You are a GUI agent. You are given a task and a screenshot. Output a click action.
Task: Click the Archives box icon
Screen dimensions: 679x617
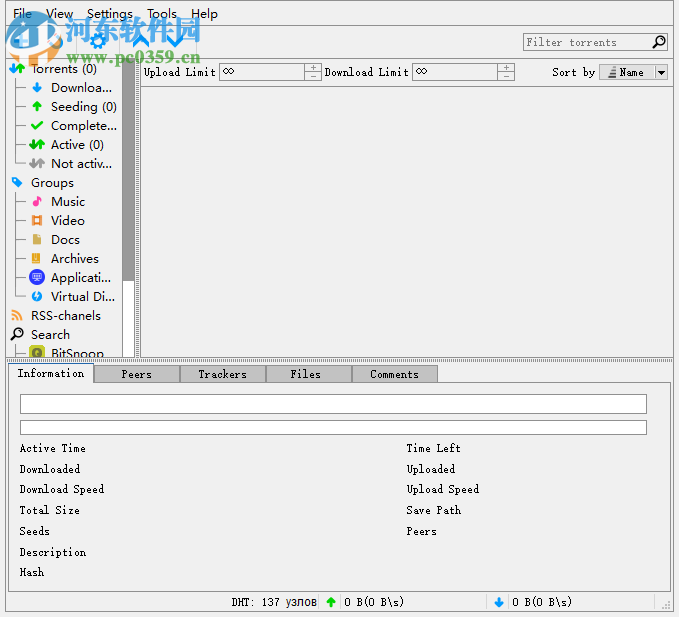(x=36, y=258)
